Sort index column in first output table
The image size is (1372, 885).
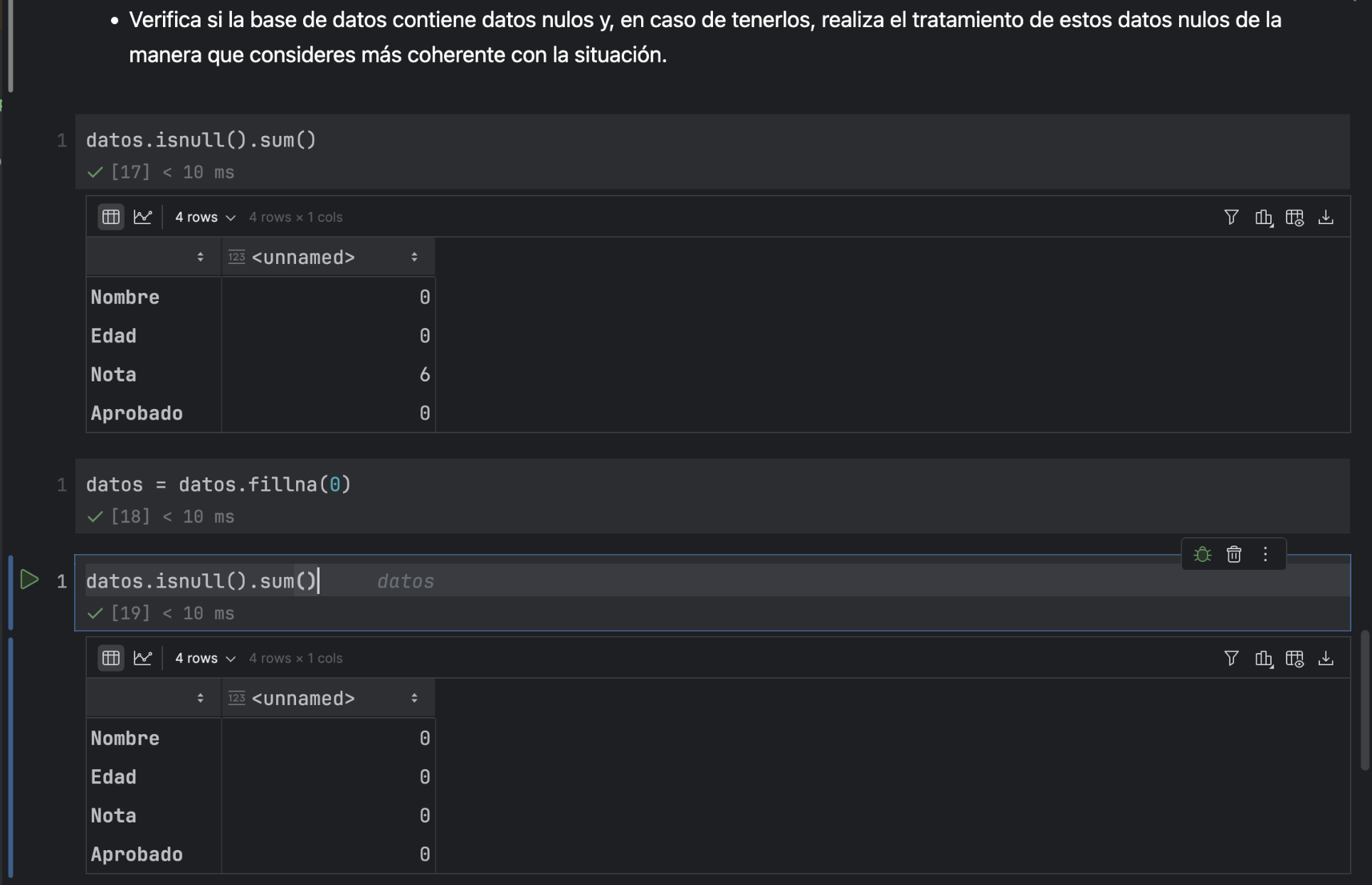[200, 257]
